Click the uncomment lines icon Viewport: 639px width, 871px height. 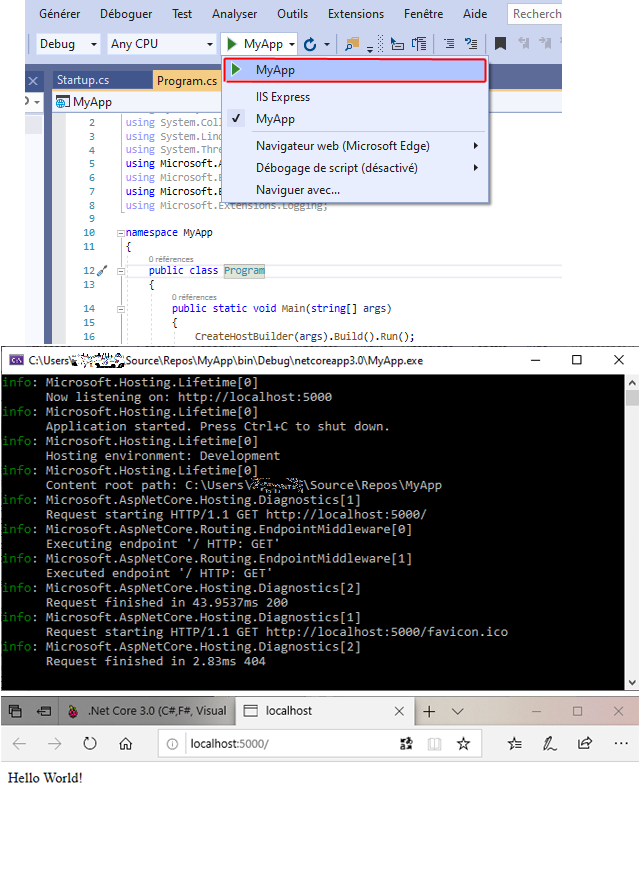471,44
